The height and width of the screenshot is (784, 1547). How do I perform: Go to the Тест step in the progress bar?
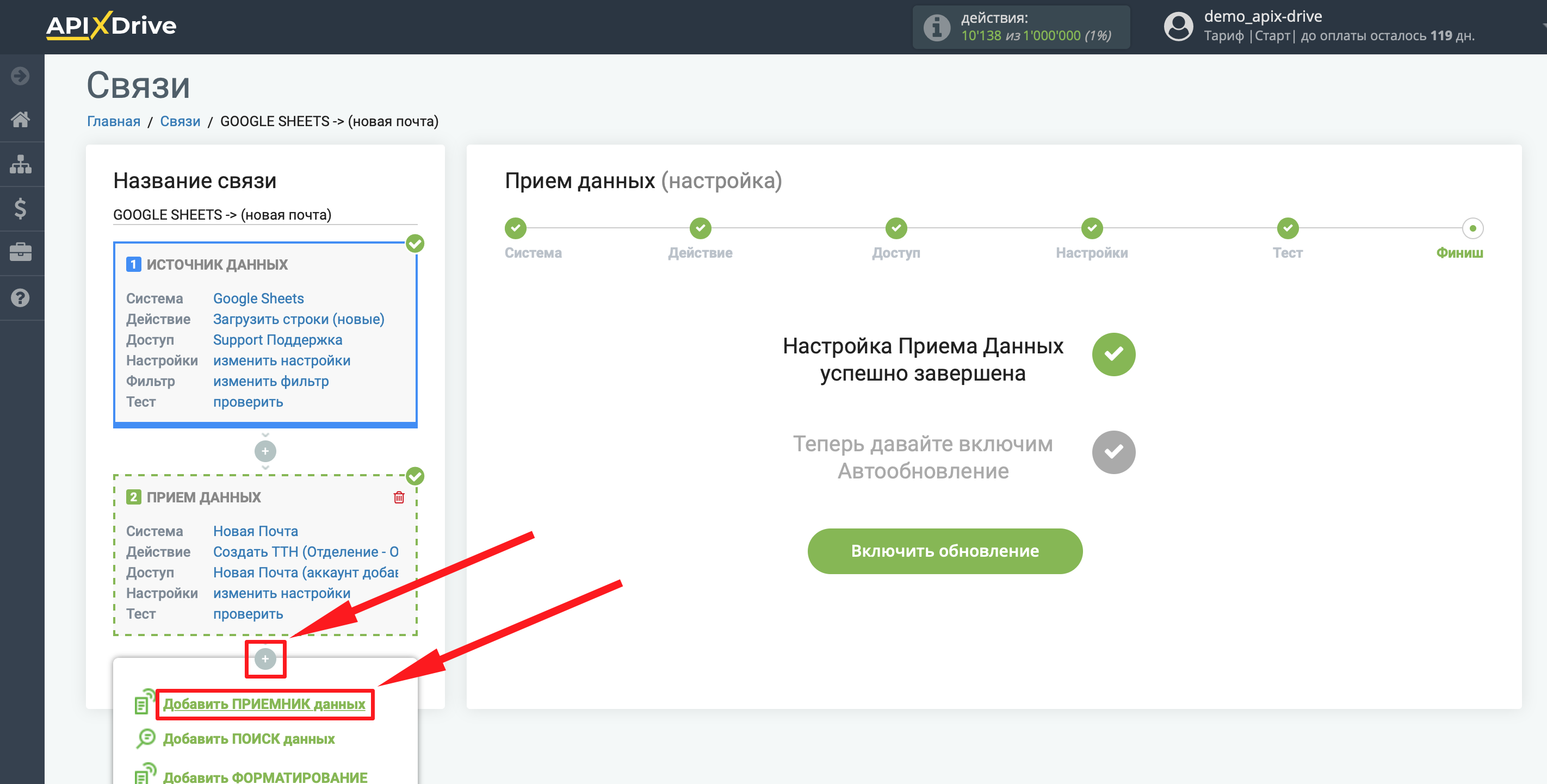pos(1288,228)
